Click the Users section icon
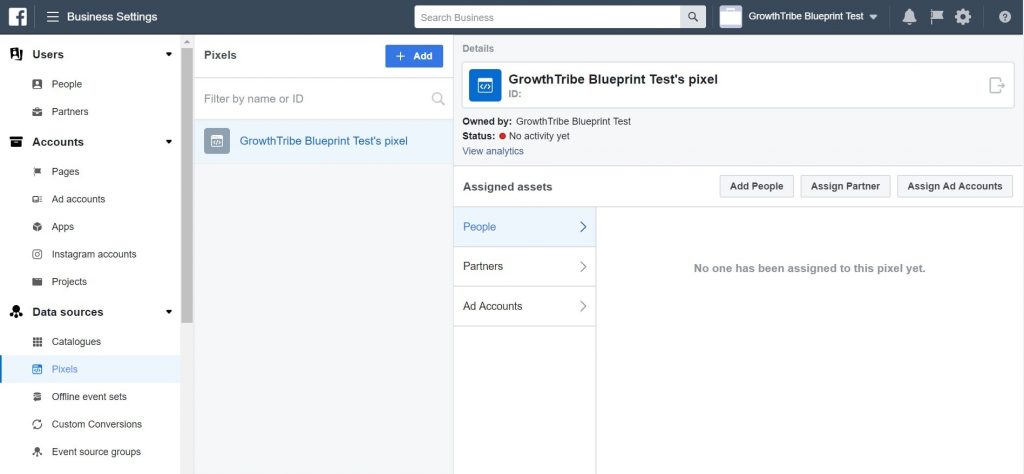This screenshot has height=474, width=1024. point(16,54)
